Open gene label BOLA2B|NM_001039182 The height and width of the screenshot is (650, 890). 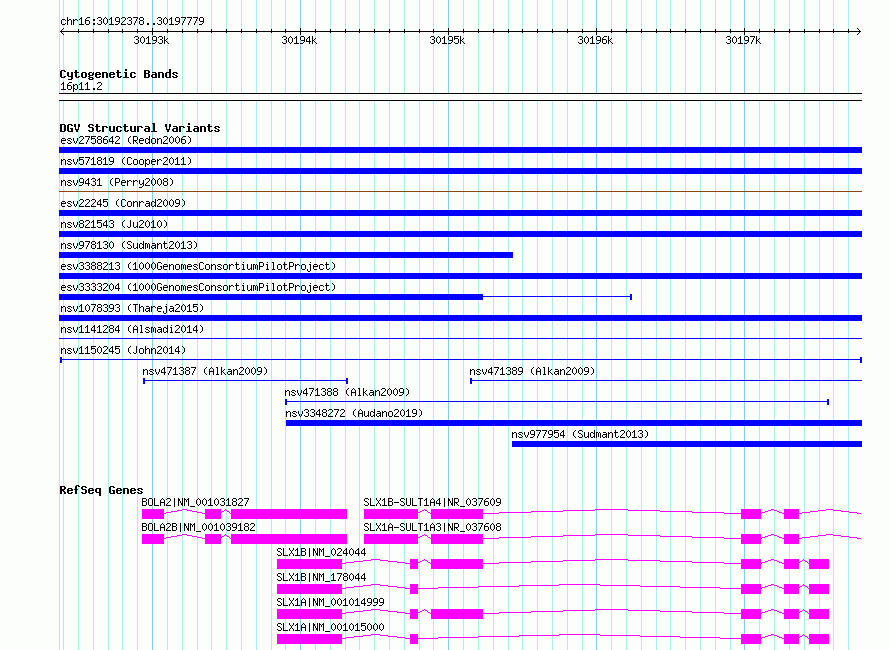click(198, 527)
